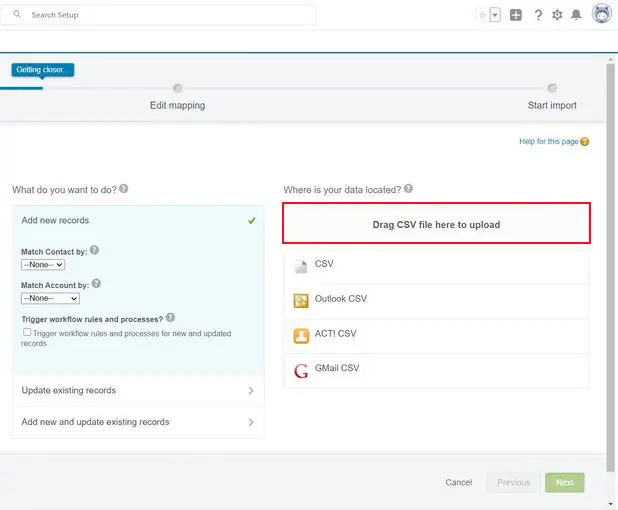Open the Setup gear icon
618x510 pixels.
click(558, 15)
